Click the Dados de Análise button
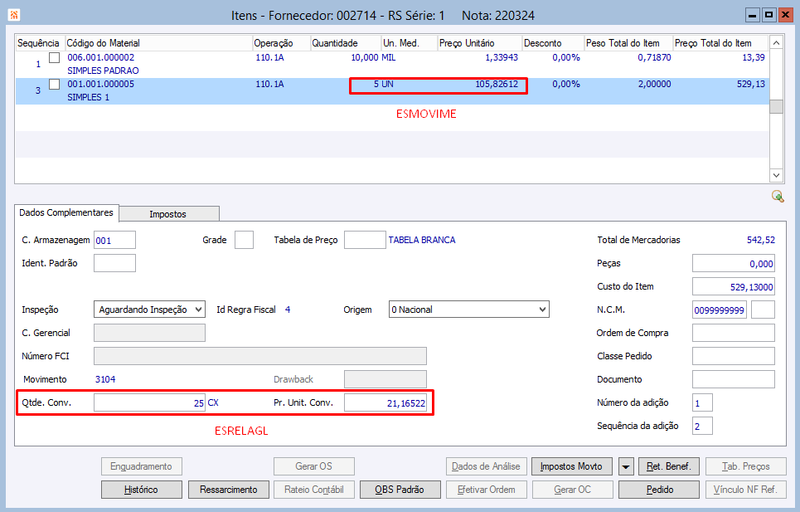Viewport: 800px width, 512px height. (486, 467)
